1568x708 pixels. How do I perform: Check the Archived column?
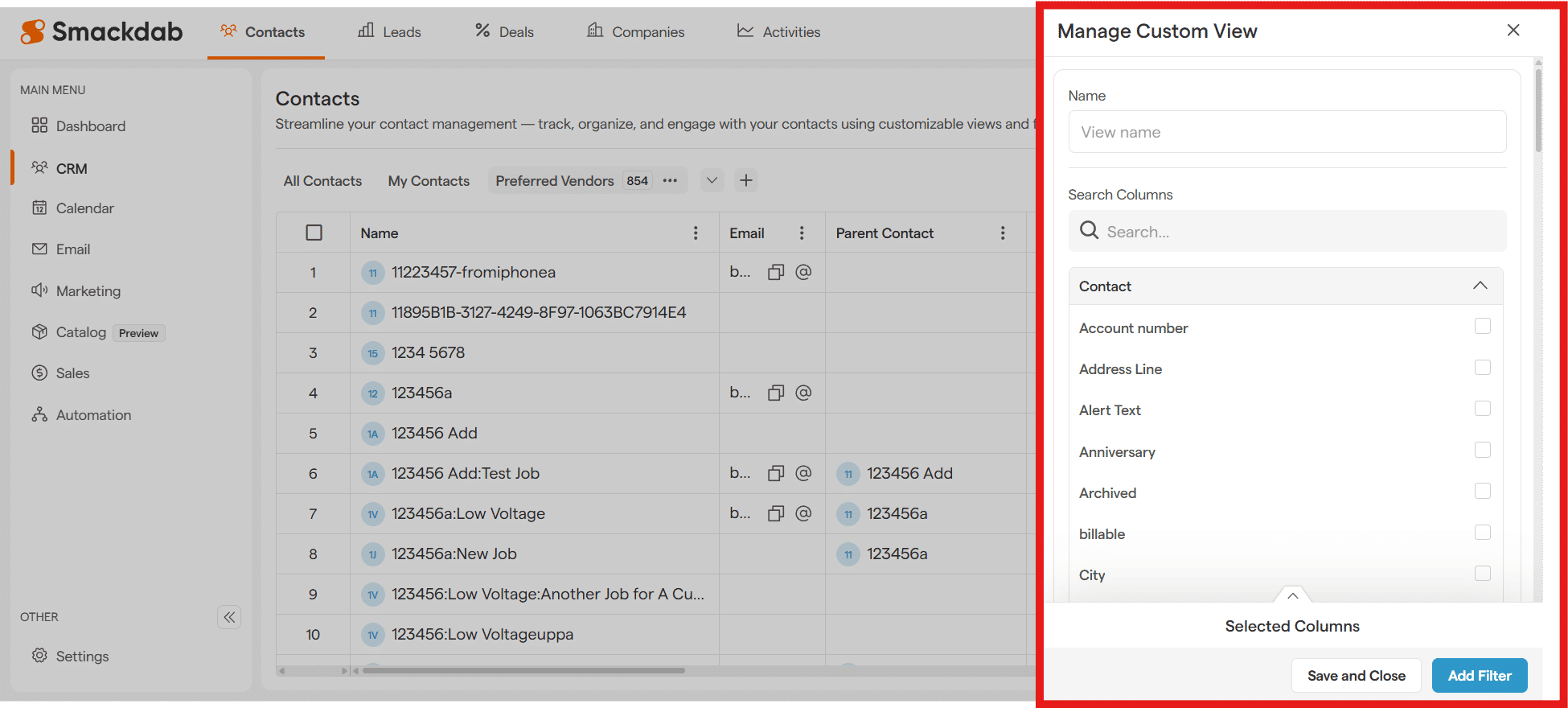point(1483,491)
